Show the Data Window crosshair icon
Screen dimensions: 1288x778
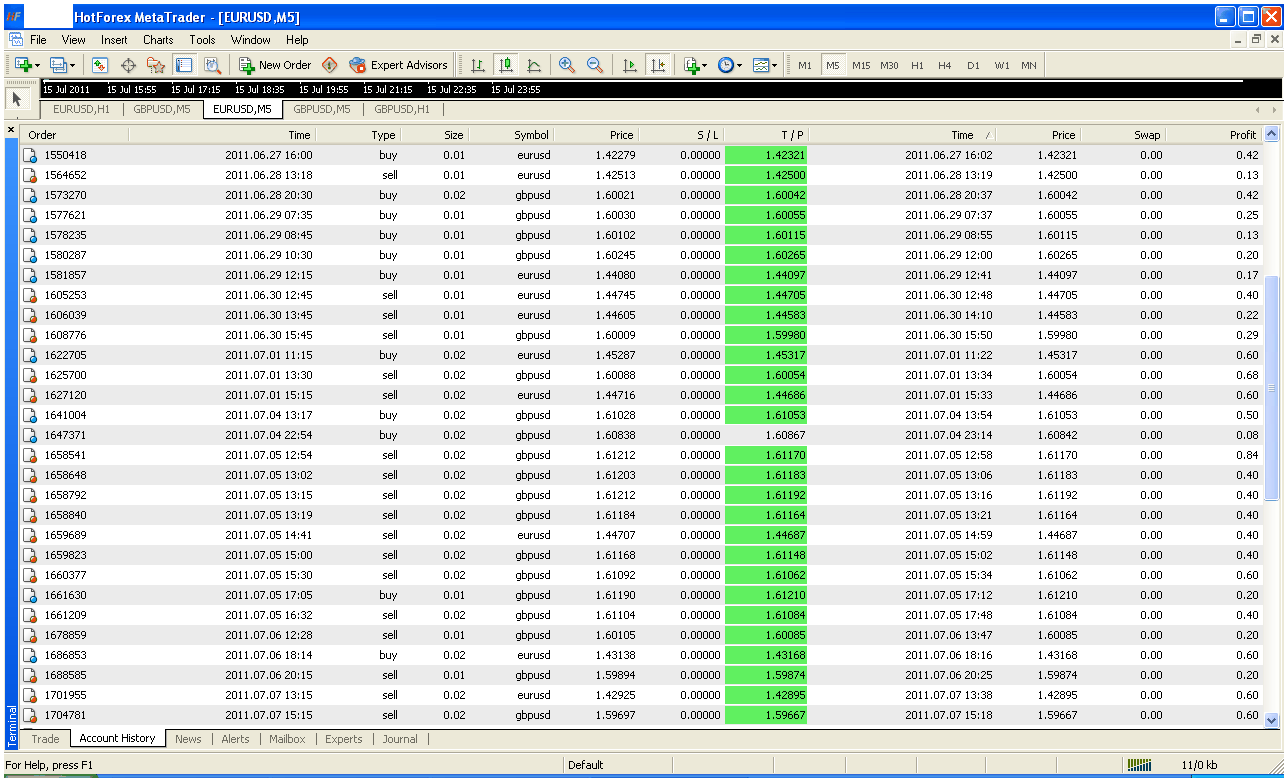tap(128, 65)
